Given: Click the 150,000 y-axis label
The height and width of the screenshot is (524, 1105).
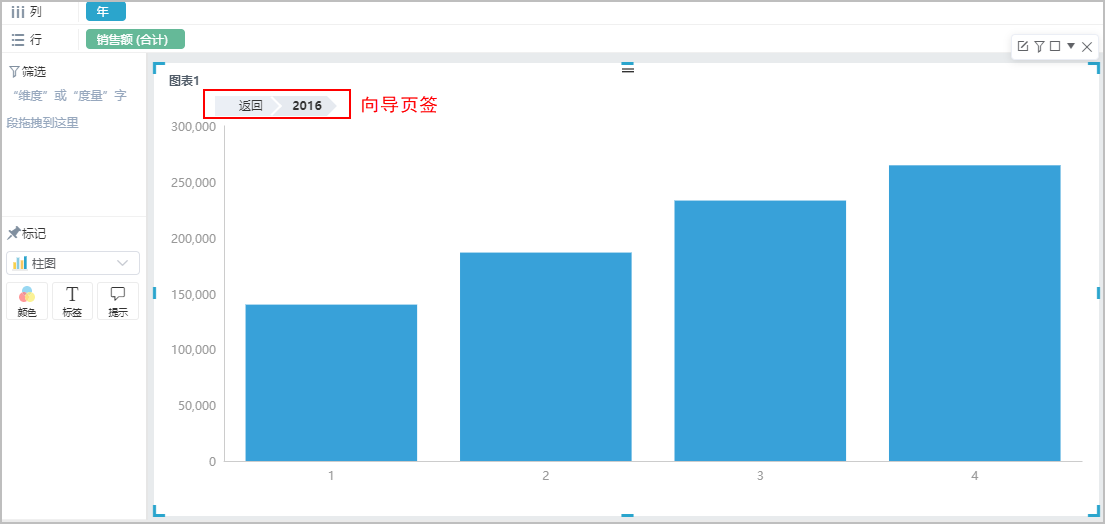Looking at the screenshot, I should click(194, 294).
